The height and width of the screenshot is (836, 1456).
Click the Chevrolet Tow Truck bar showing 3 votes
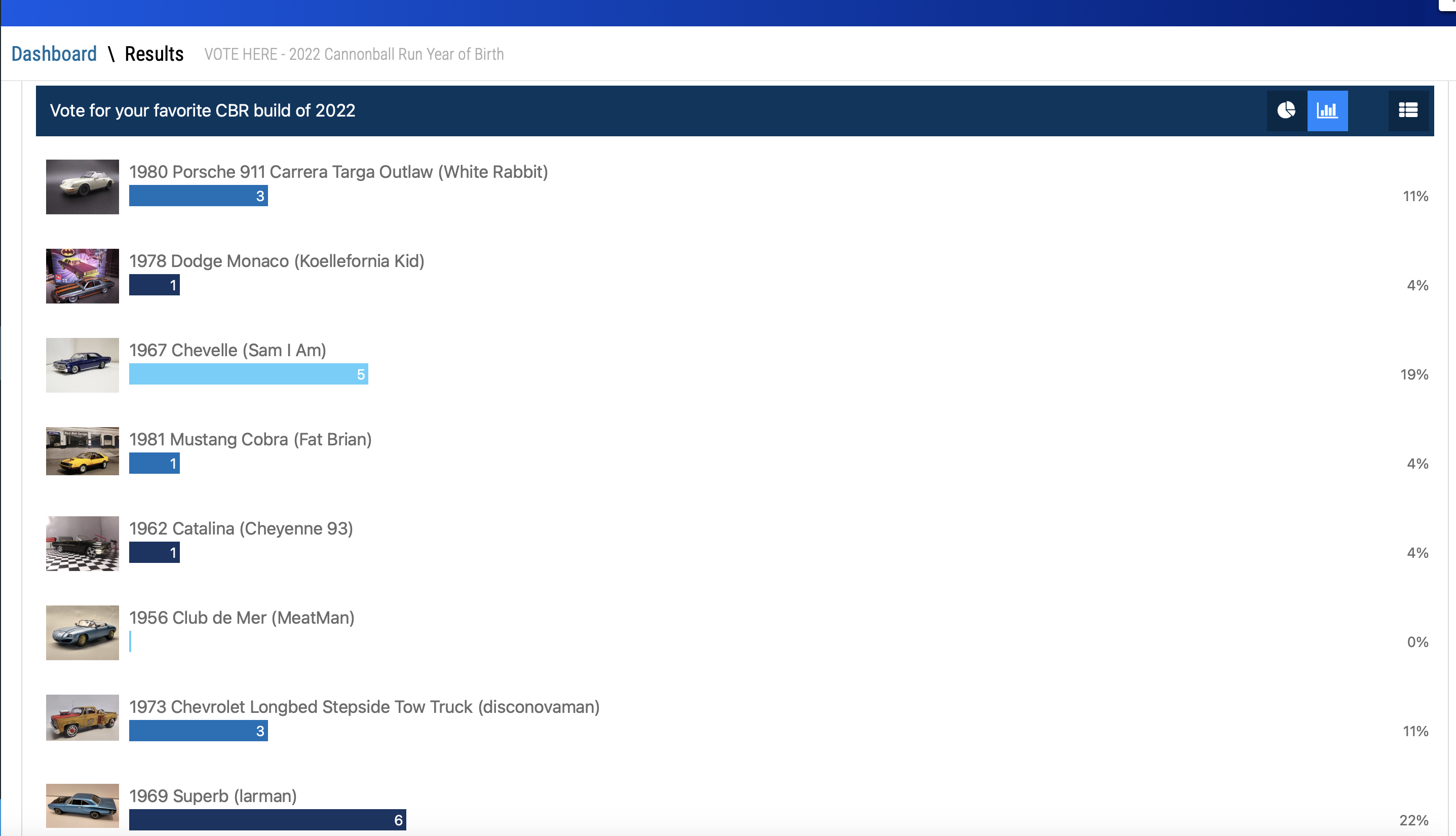click(199, 731)
